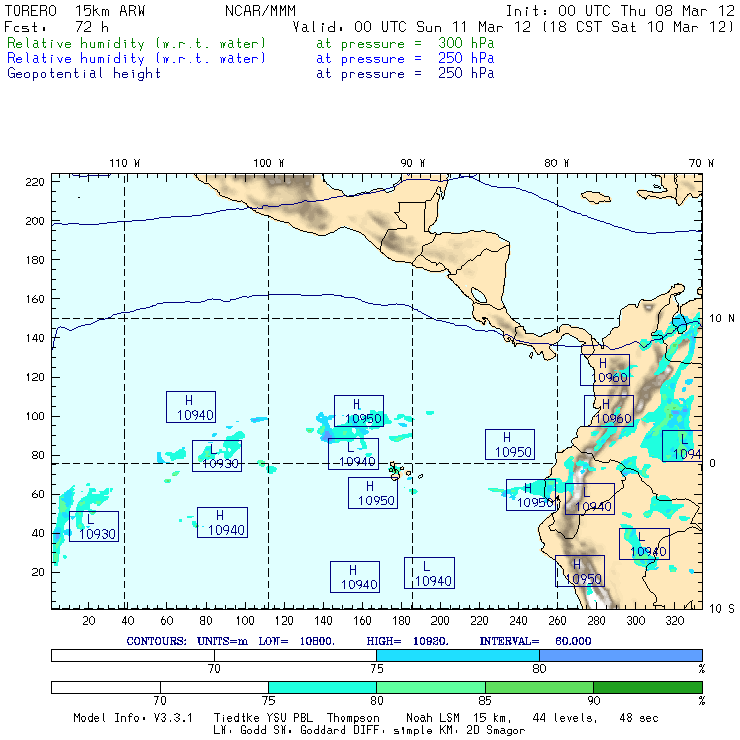Select the '90 W' longitude label

pos(412,163)
